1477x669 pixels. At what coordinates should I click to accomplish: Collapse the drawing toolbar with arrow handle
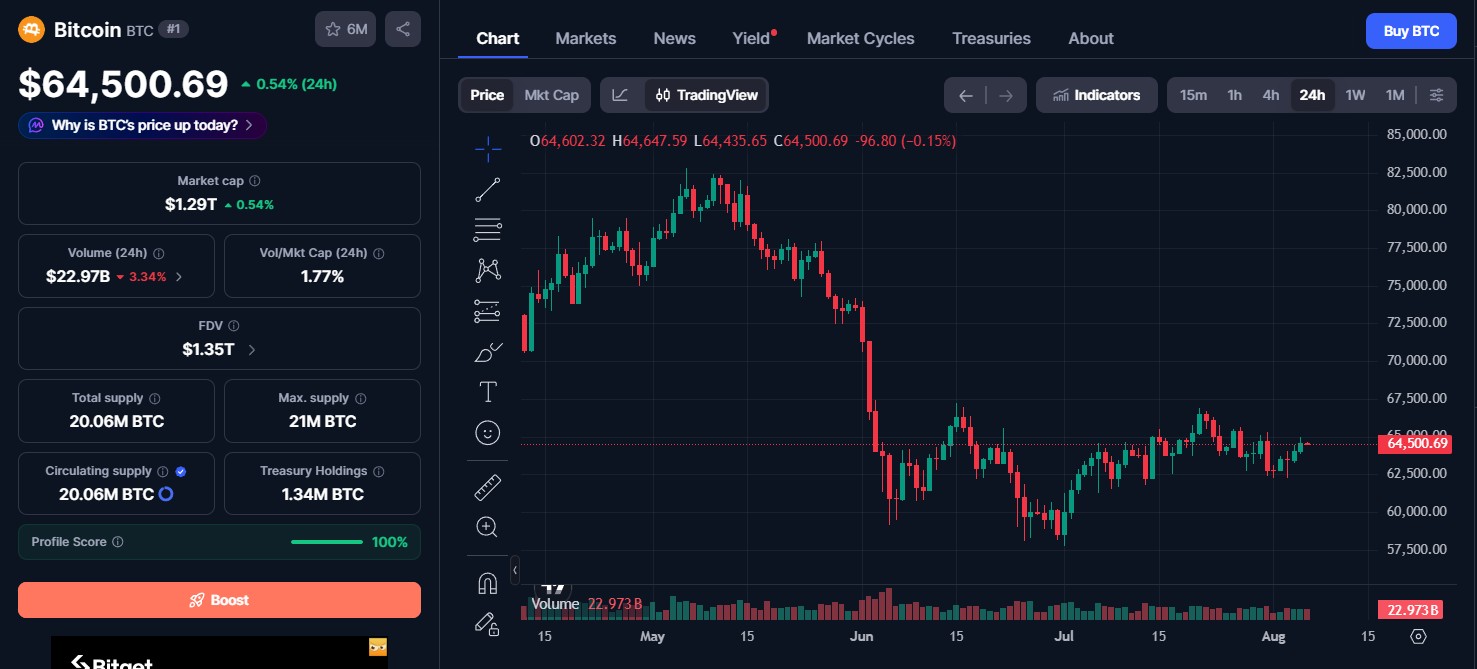click(515, 570)
